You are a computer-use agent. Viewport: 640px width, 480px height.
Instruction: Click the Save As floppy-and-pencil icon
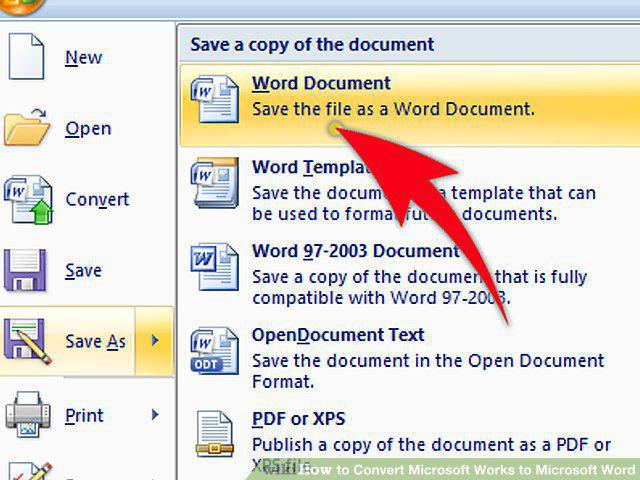(x=27, y=341)
